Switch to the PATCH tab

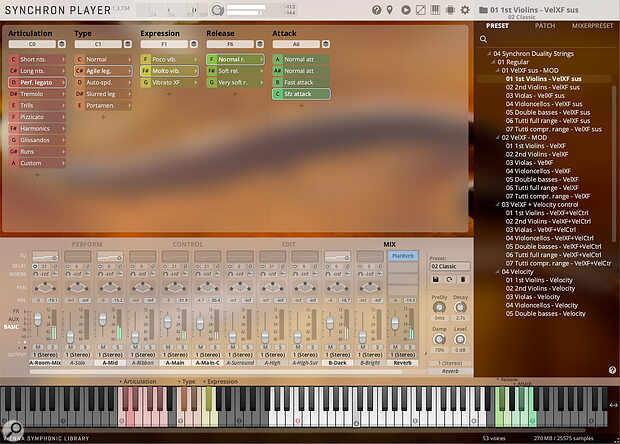pyautogui.click(x=546, y=25)
